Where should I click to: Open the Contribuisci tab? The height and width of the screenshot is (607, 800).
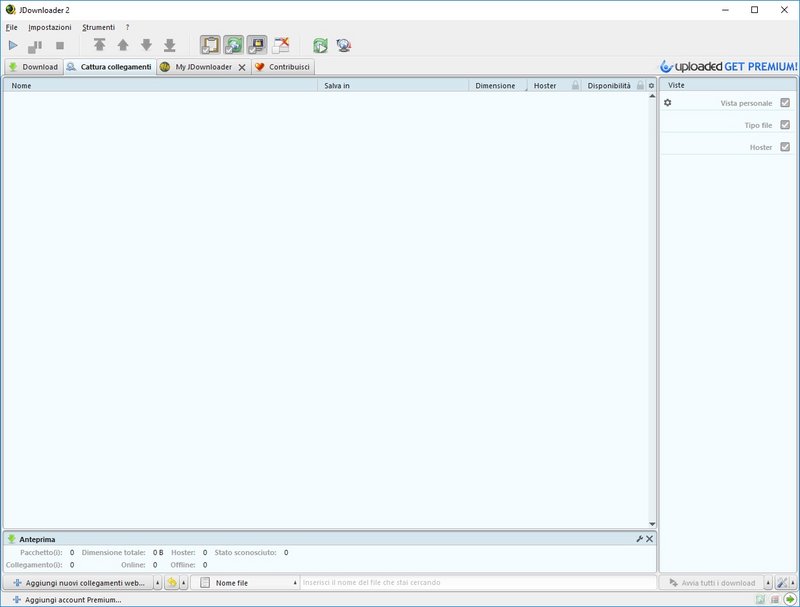(283, 67)
